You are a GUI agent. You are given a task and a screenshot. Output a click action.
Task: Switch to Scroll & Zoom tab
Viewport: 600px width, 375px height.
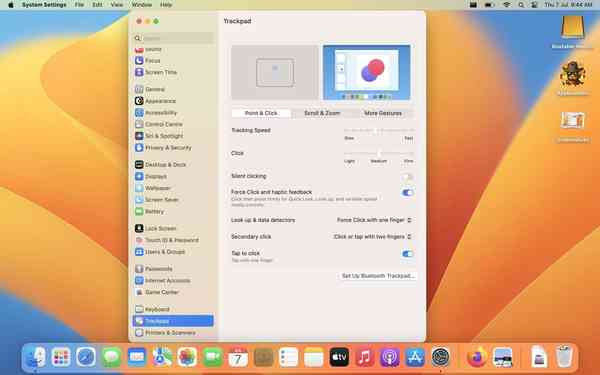[322, 113]
